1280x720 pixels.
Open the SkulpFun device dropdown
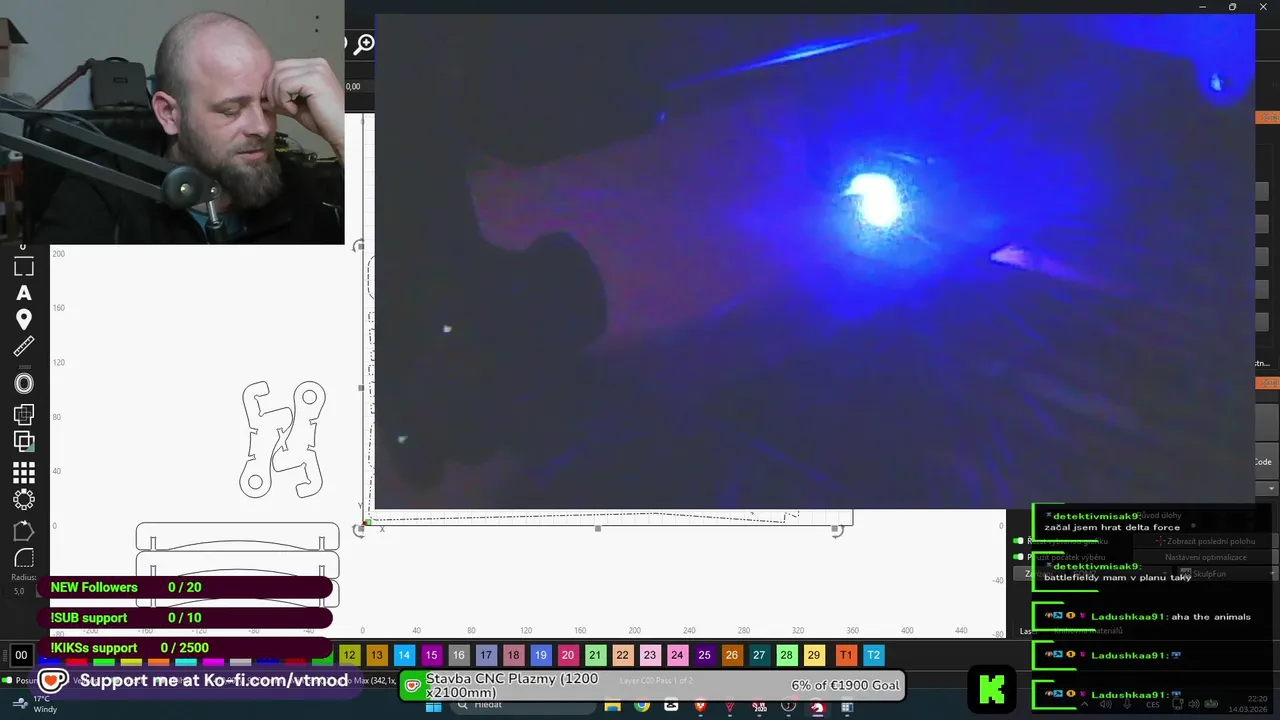[1227, 574]
